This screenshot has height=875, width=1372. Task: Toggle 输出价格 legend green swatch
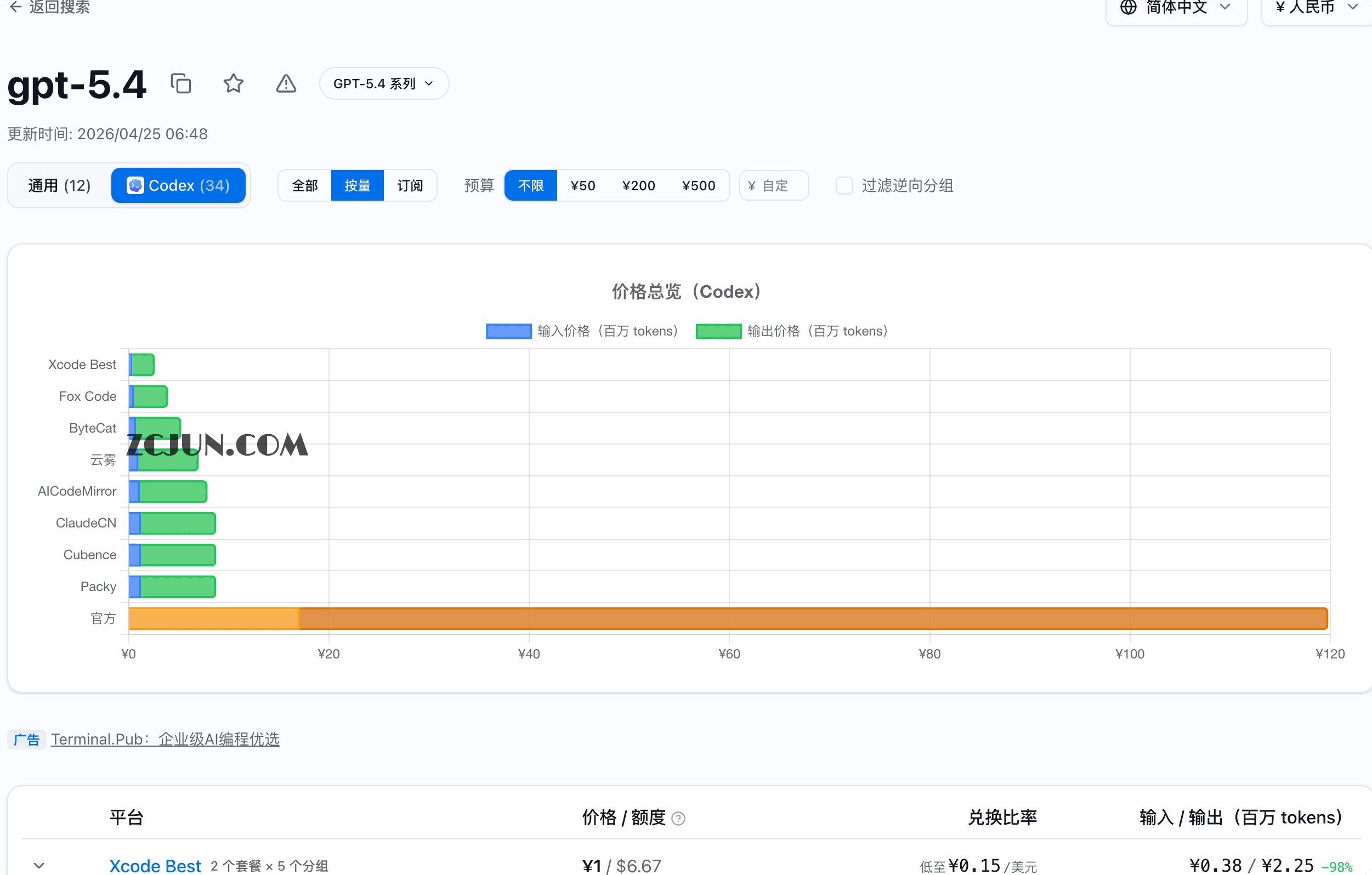[718, 331]
